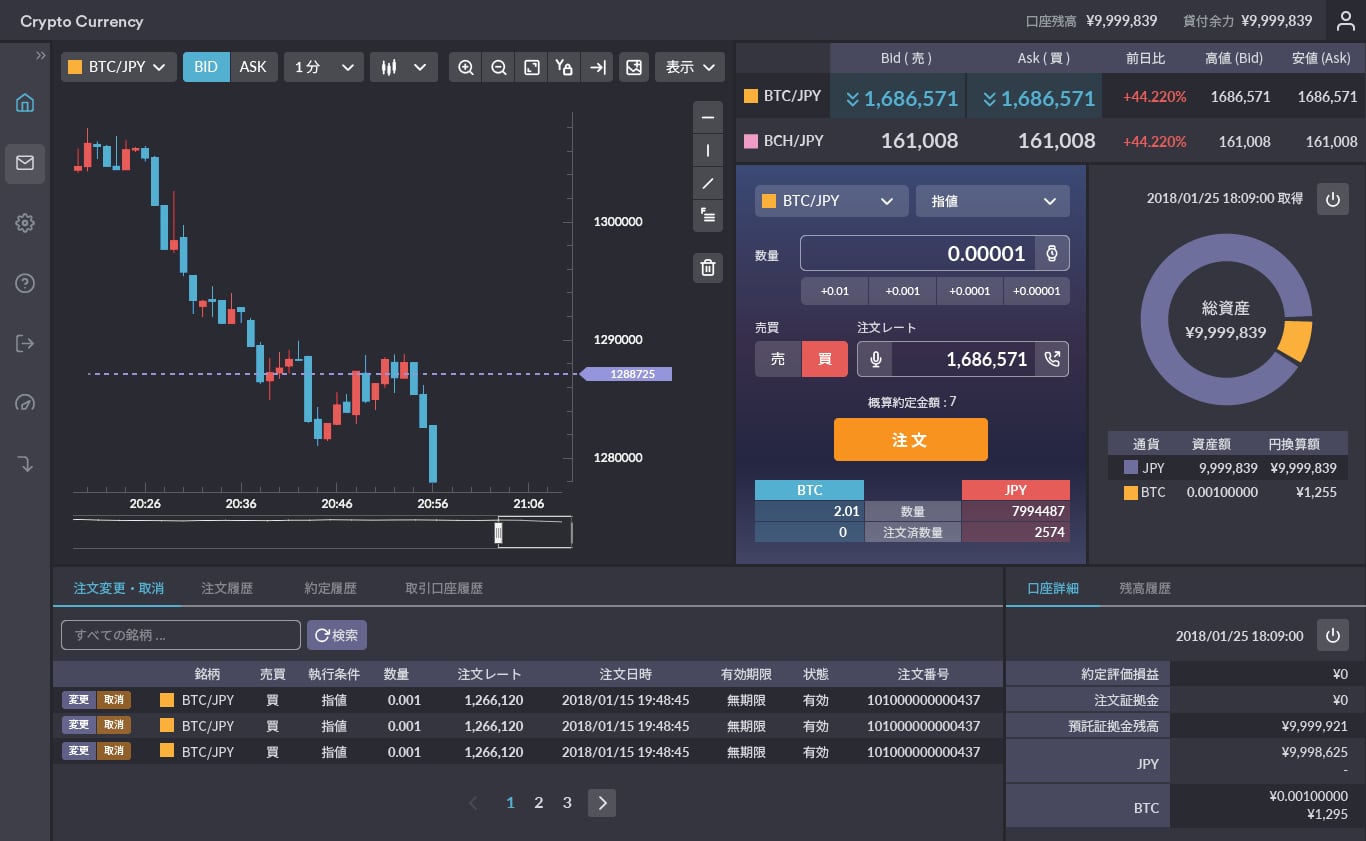The width and height of the screenshot is (1366, 841).
Task: Select BID price toggle on chart
Action: pyautogui.click(x=206, y=67)
